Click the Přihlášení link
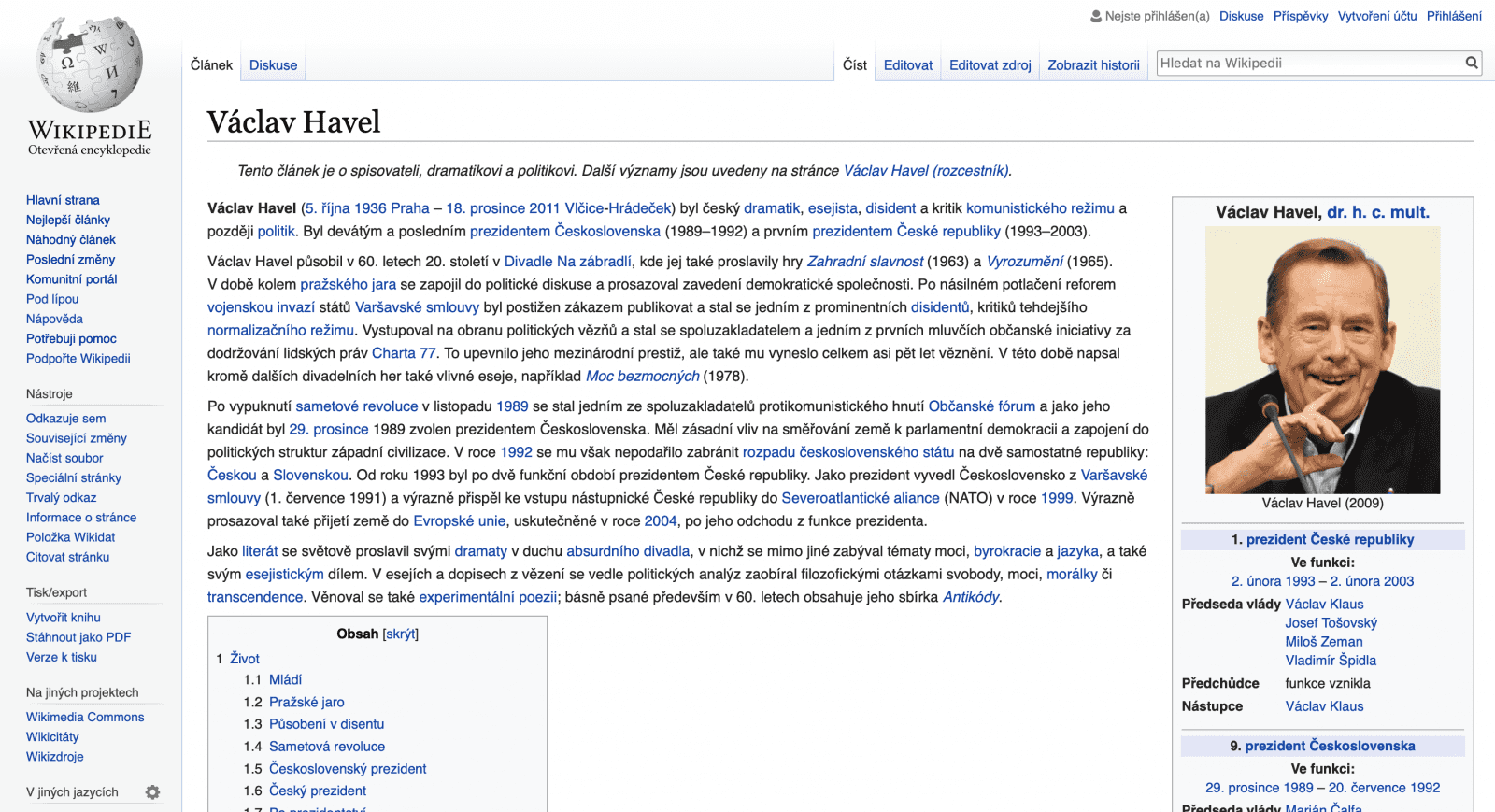 click(x=1454, y=16)
